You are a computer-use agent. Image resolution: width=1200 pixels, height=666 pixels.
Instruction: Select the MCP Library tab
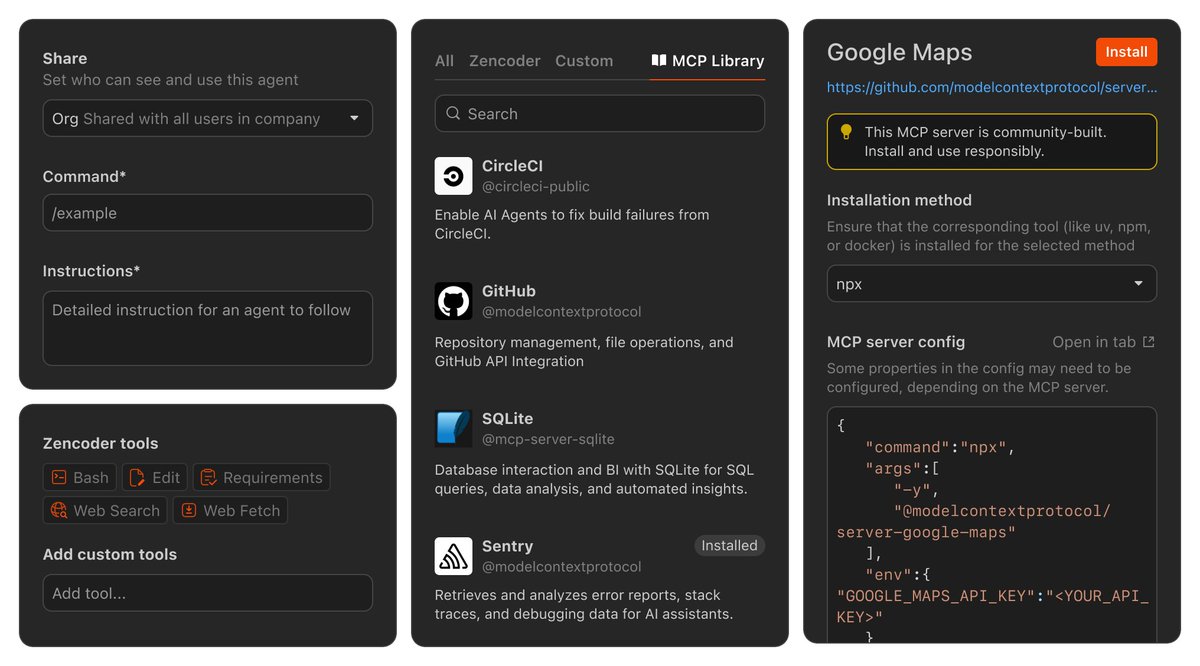708,61
